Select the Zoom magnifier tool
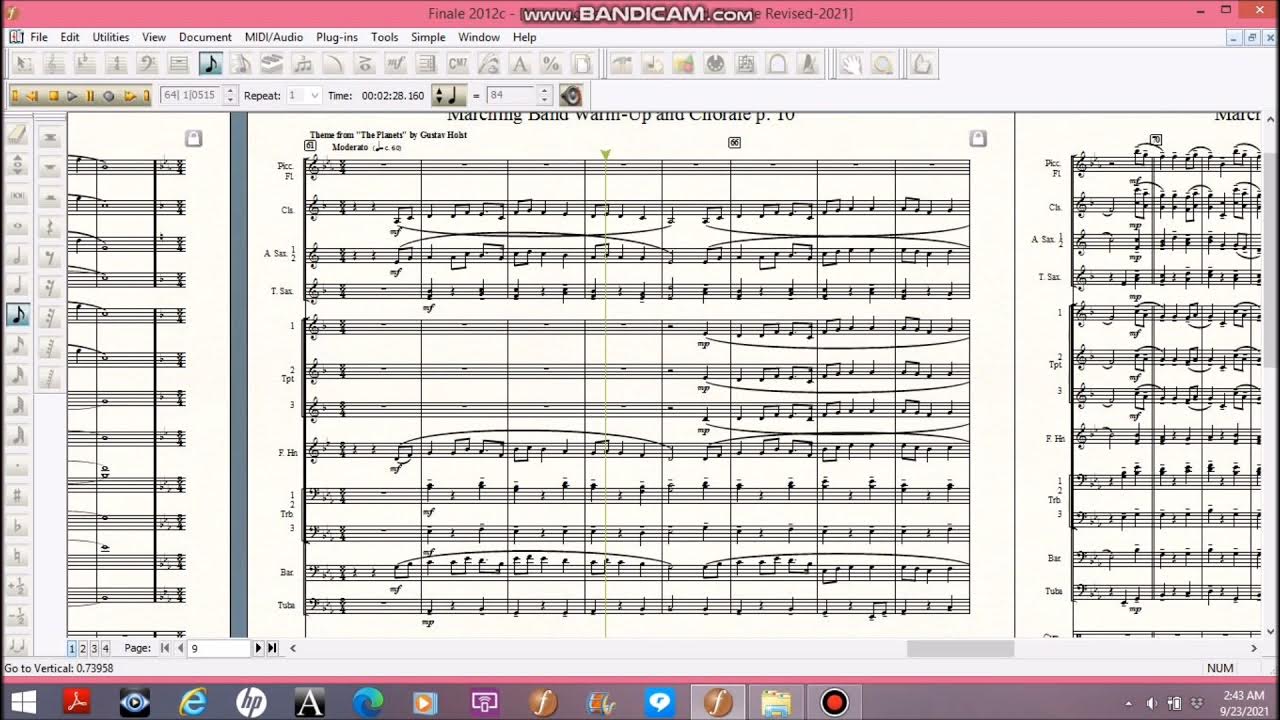 pos(883,64)
